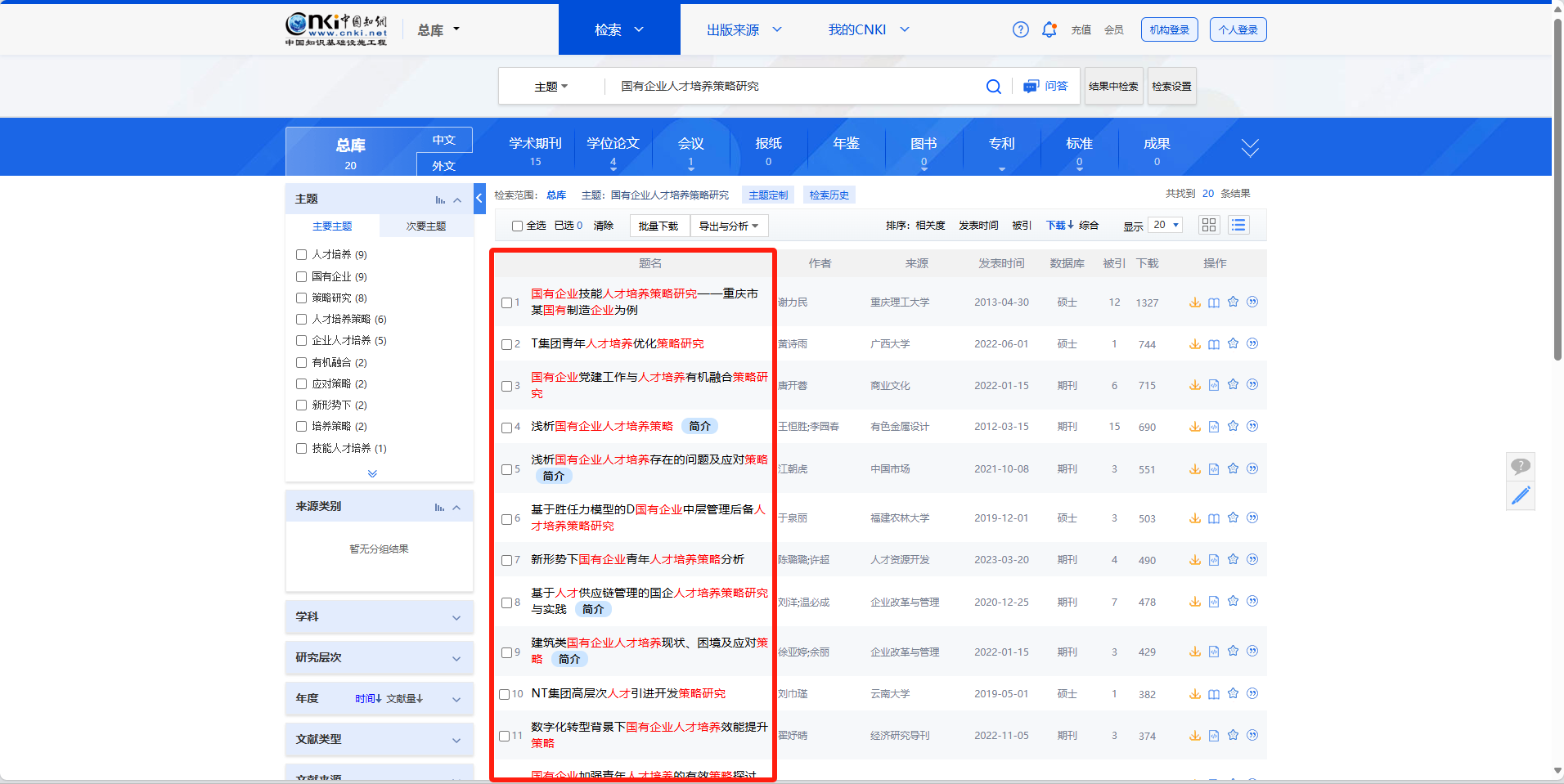
Task: Expand more database types with the large chevron
Action: tap(1249, 148)
